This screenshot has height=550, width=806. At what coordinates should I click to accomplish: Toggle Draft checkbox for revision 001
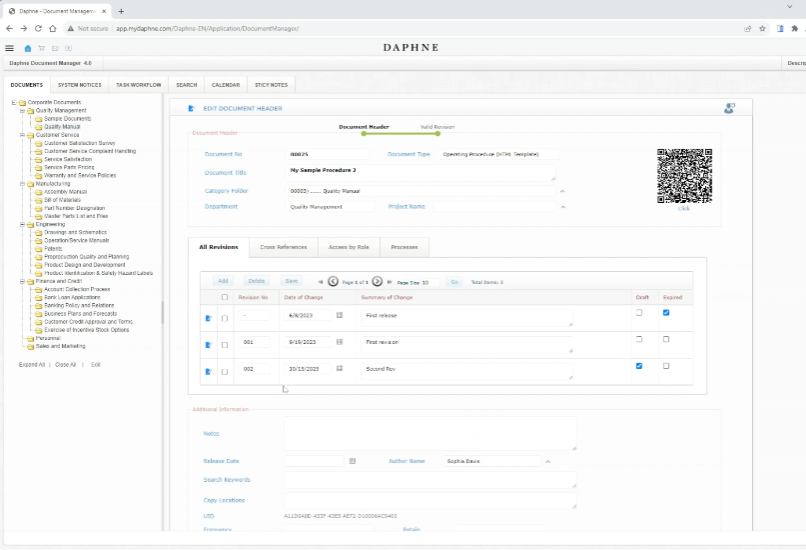pos(639,339)
